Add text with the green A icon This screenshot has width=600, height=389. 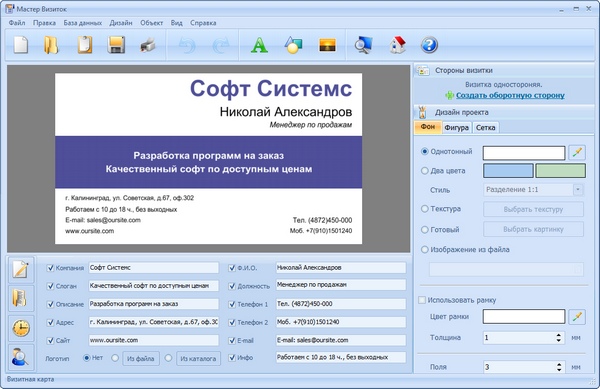pos(259,45)
